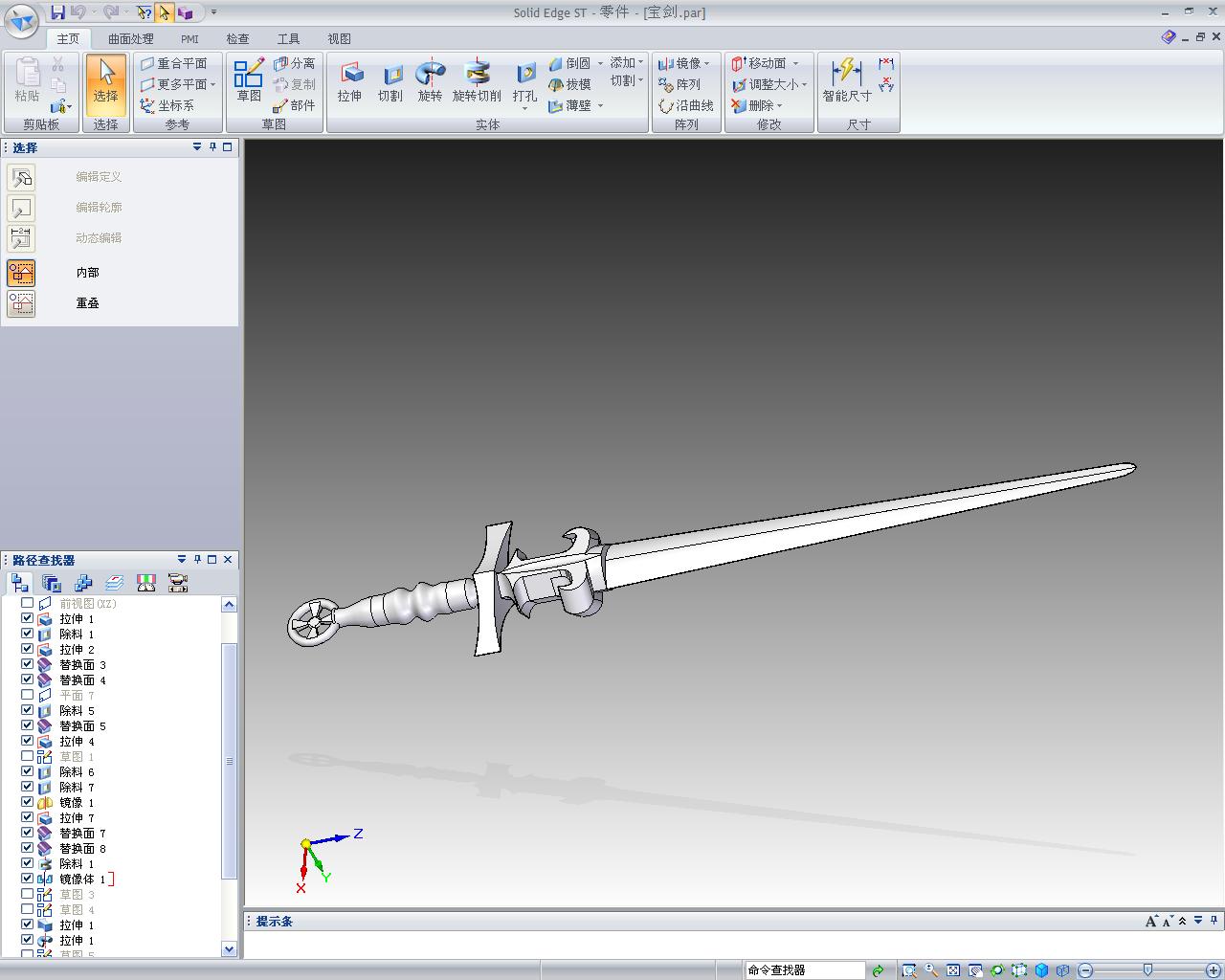This screenshot has width=1225, height=980.
Task: Expand the 移动面 move face dropdown
Action: pos(795,63)
